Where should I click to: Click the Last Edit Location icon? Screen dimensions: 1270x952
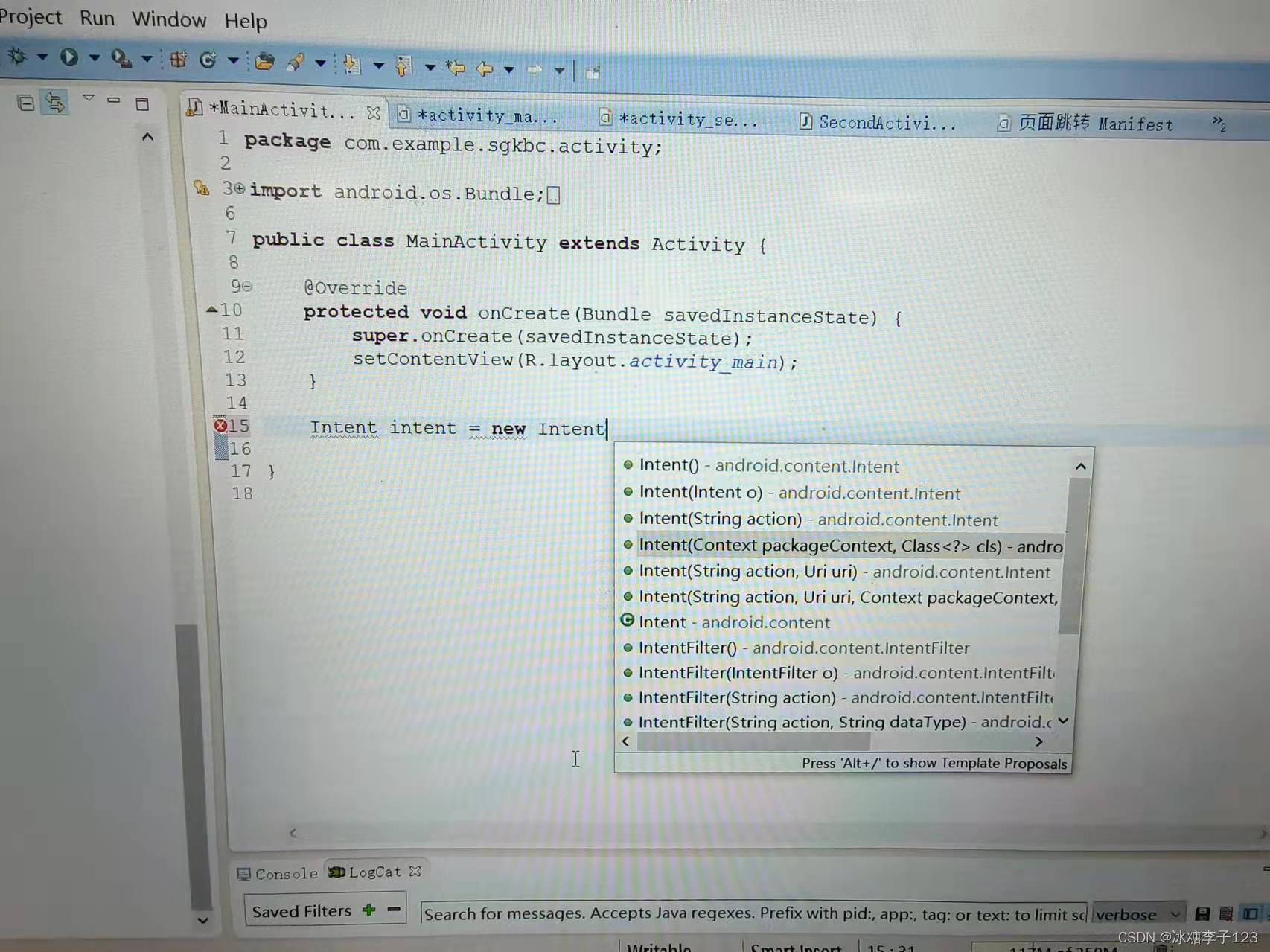tap(456, 68)
